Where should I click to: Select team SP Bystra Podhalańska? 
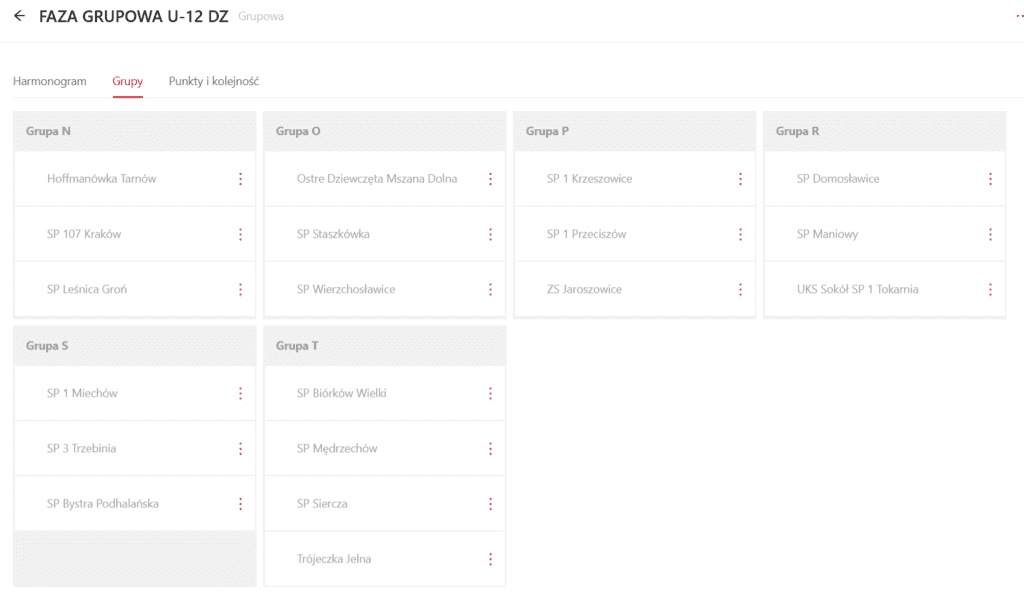(x=103, y=504)
